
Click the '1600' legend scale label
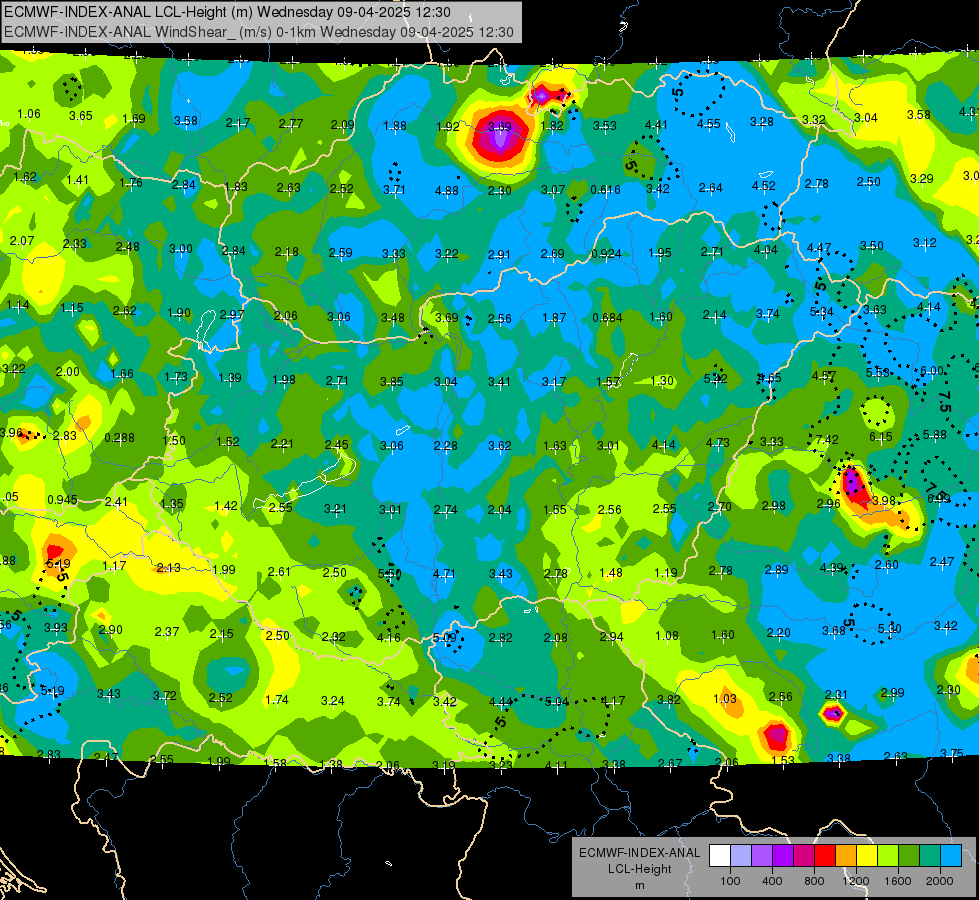pyautogui.click(x=898, y=881)
